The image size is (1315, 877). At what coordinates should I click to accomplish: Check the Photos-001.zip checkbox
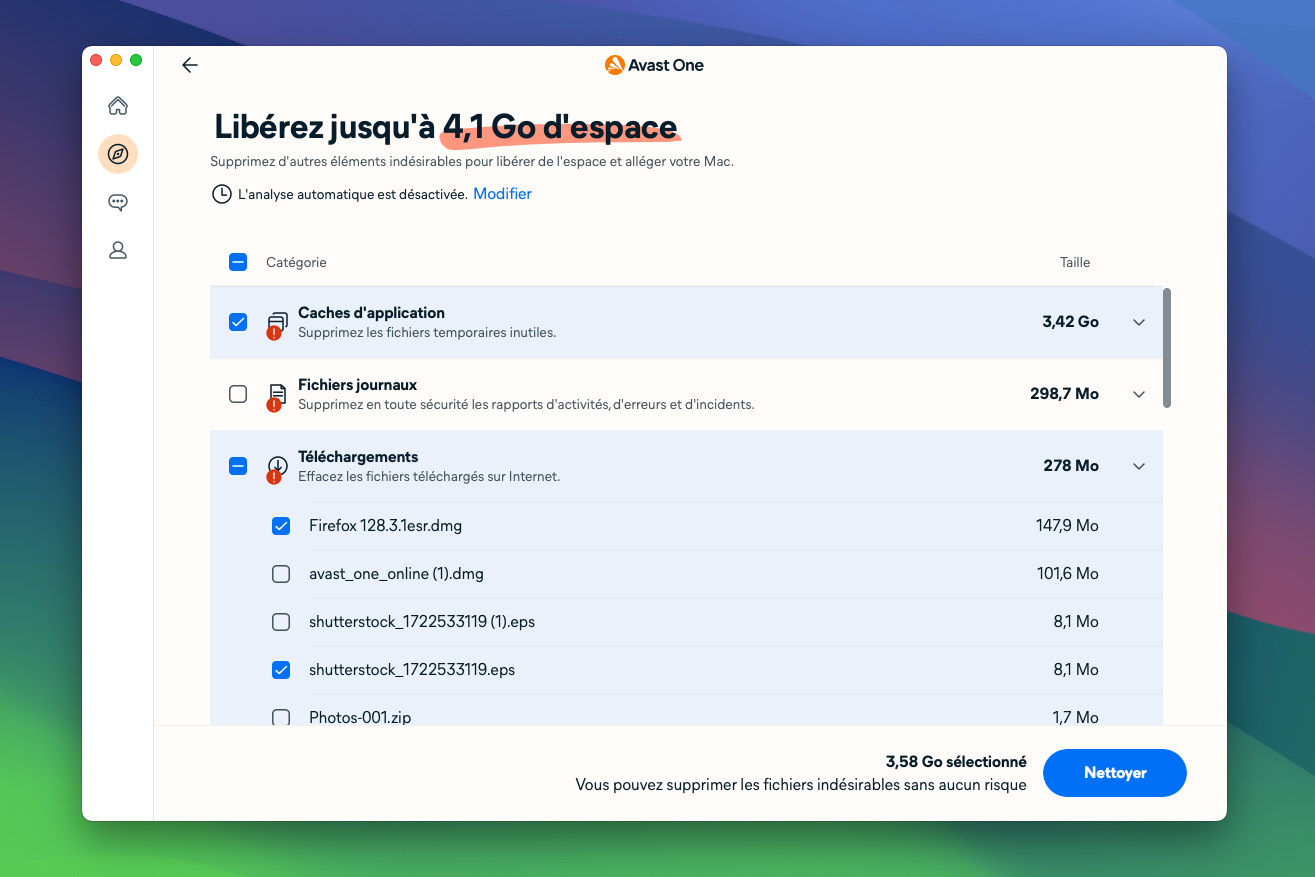click(x=281, y=717)
